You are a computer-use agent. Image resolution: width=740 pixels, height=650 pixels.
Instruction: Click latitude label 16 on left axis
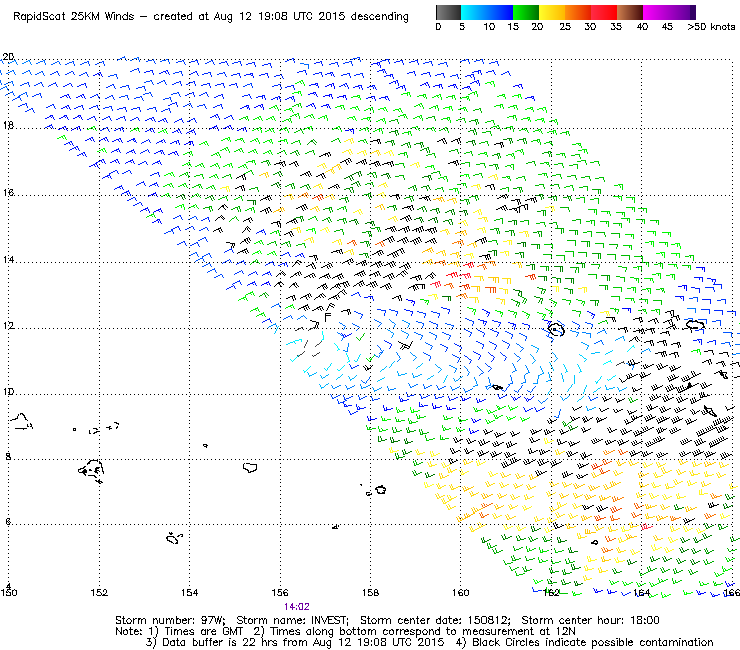(8, 193)
